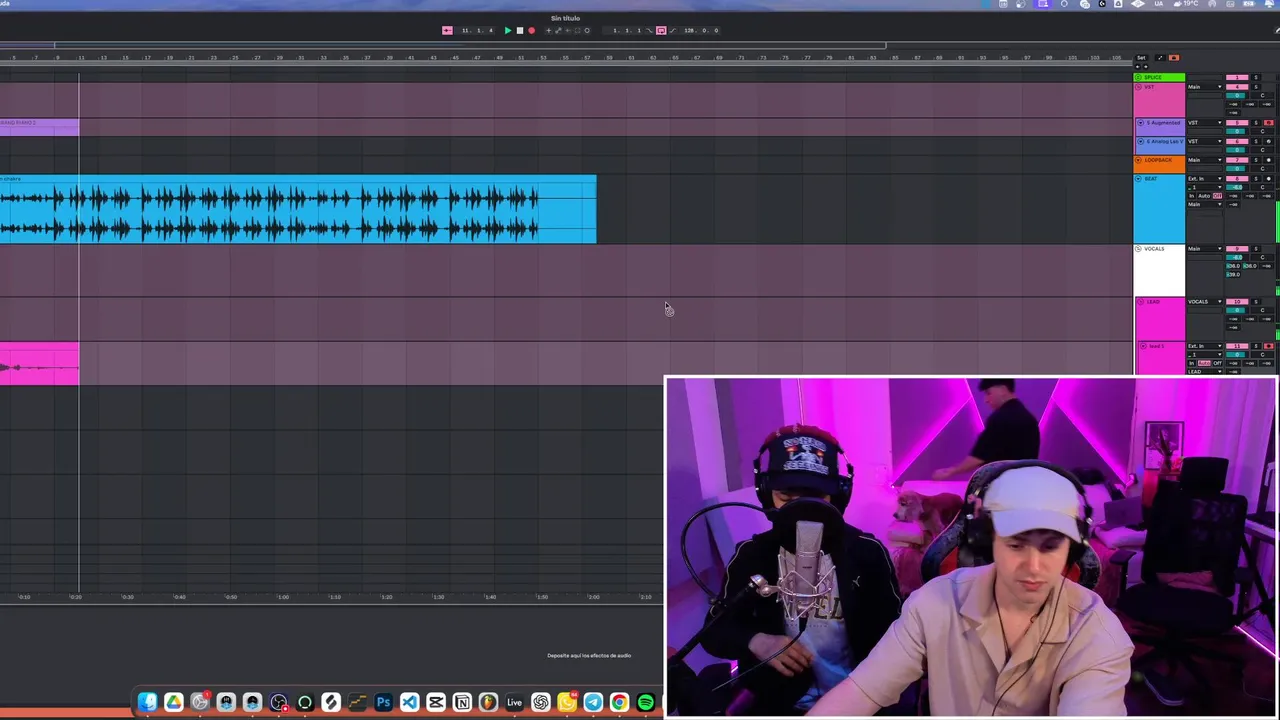
Task: Open Finder from the Dock
Action: [147, 702]
